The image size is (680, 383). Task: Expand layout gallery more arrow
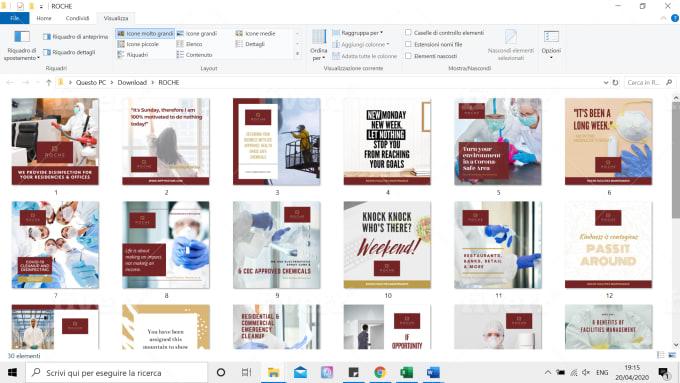point(298,54)
